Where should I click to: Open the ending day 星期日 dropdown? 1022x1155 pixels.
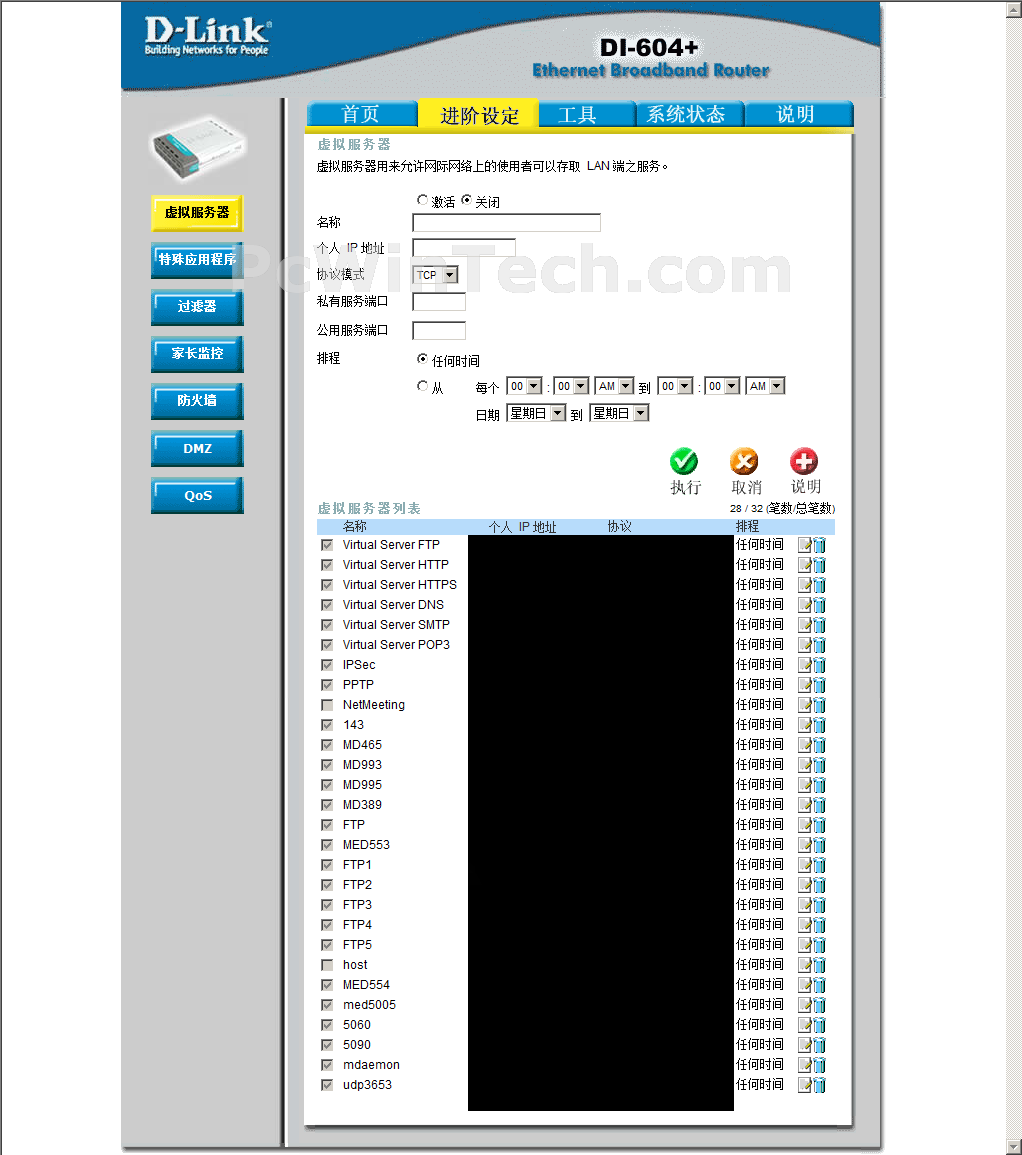click(x=620, y=413)
